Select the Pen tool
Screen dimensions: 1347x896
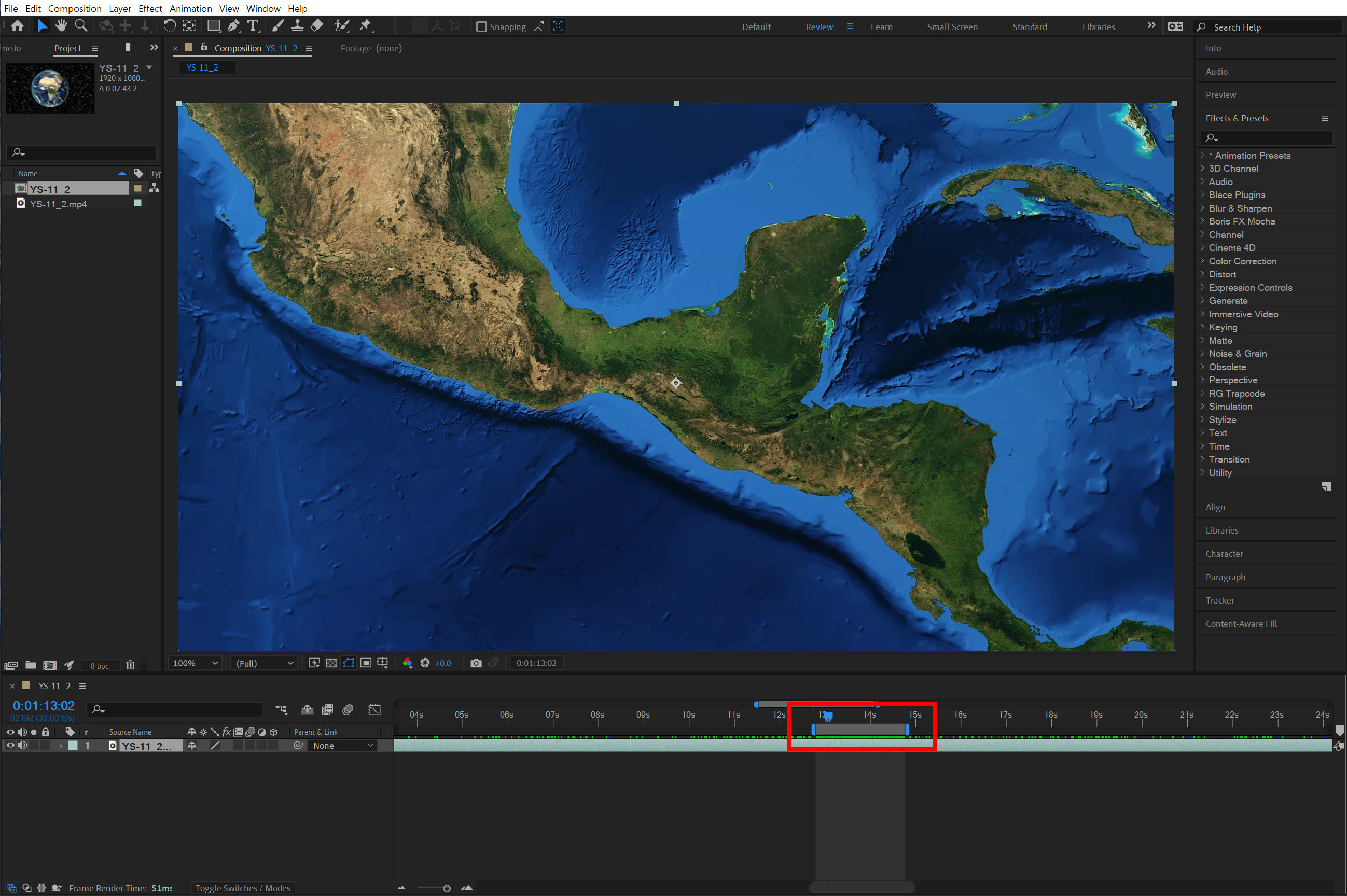point(233,26)
